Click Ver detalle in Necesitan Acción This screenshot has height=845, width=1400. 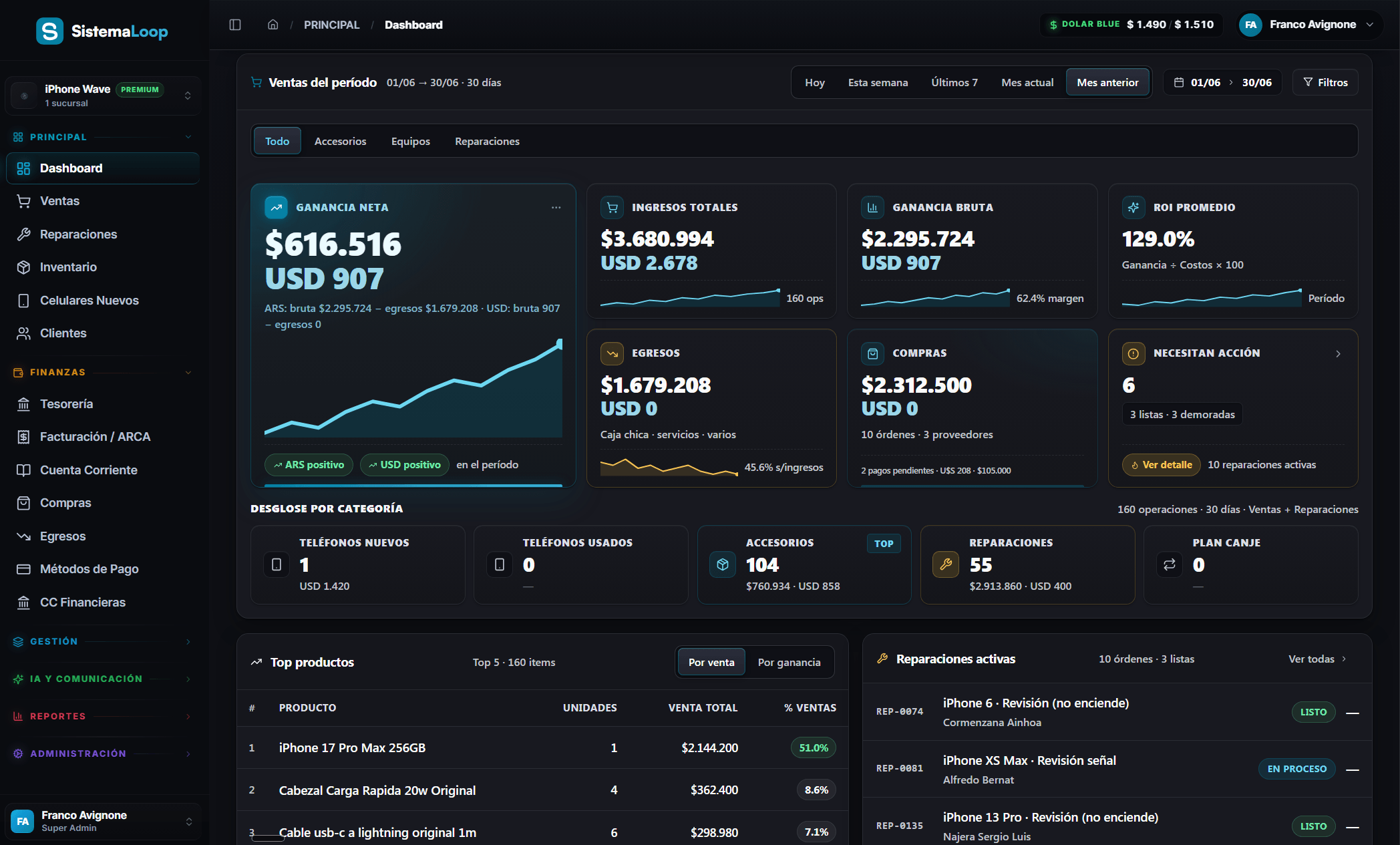[x=1161, y=465]
